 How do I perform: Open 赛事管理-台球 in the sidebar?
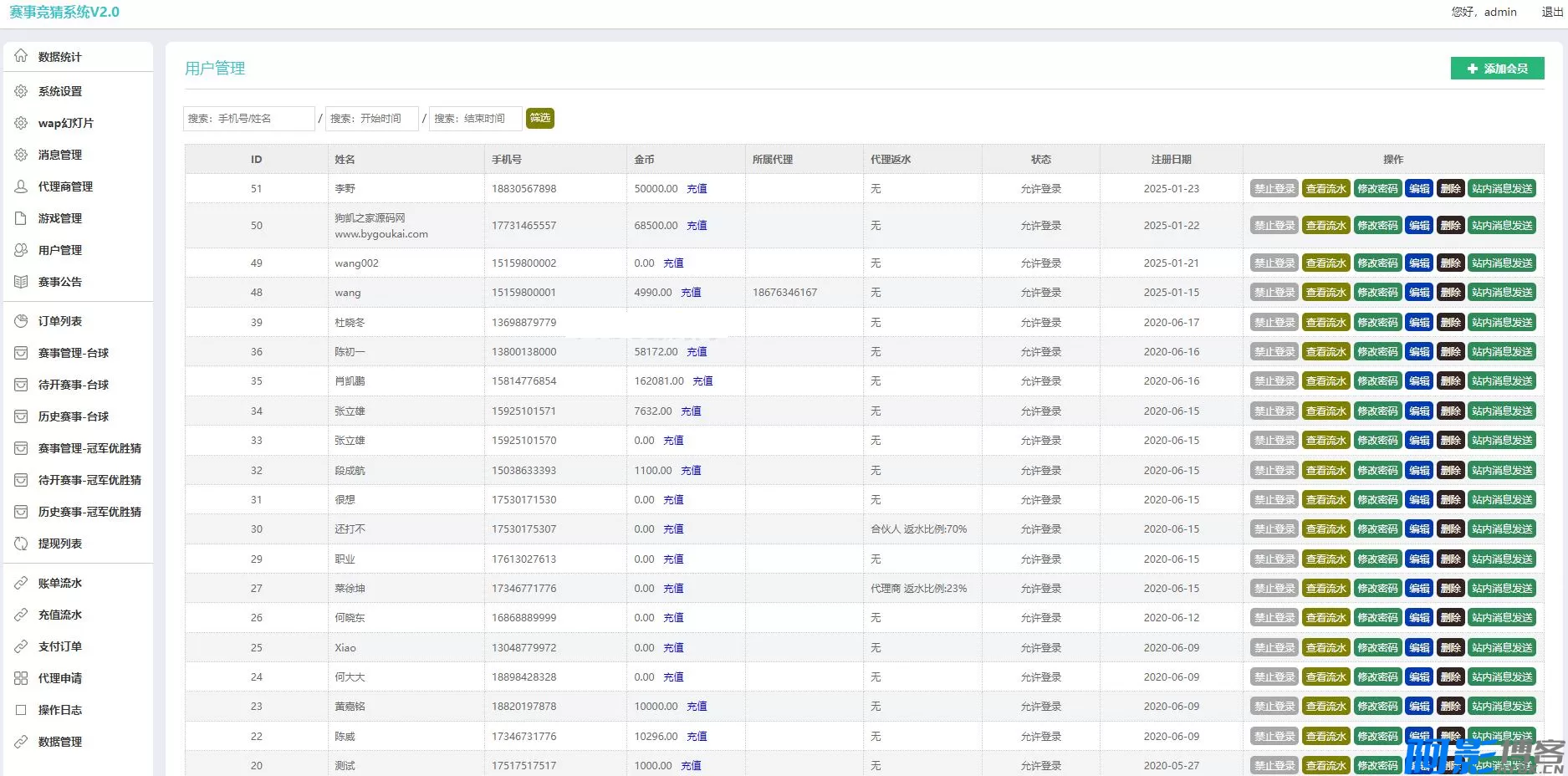[74, 353]
